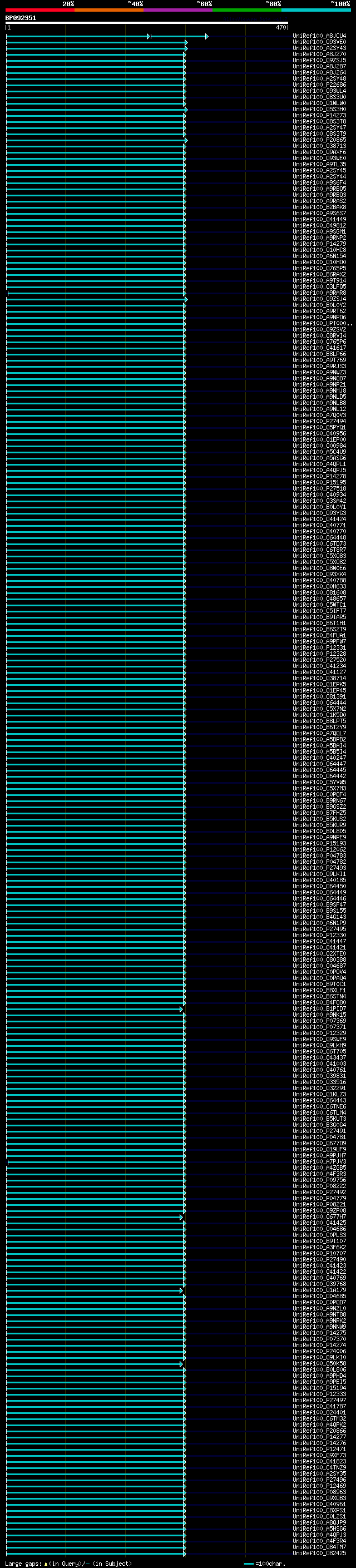Click hit label UniRef100_B1PID7
Screen dimensions: 356x1568
tap(319, 1008)
